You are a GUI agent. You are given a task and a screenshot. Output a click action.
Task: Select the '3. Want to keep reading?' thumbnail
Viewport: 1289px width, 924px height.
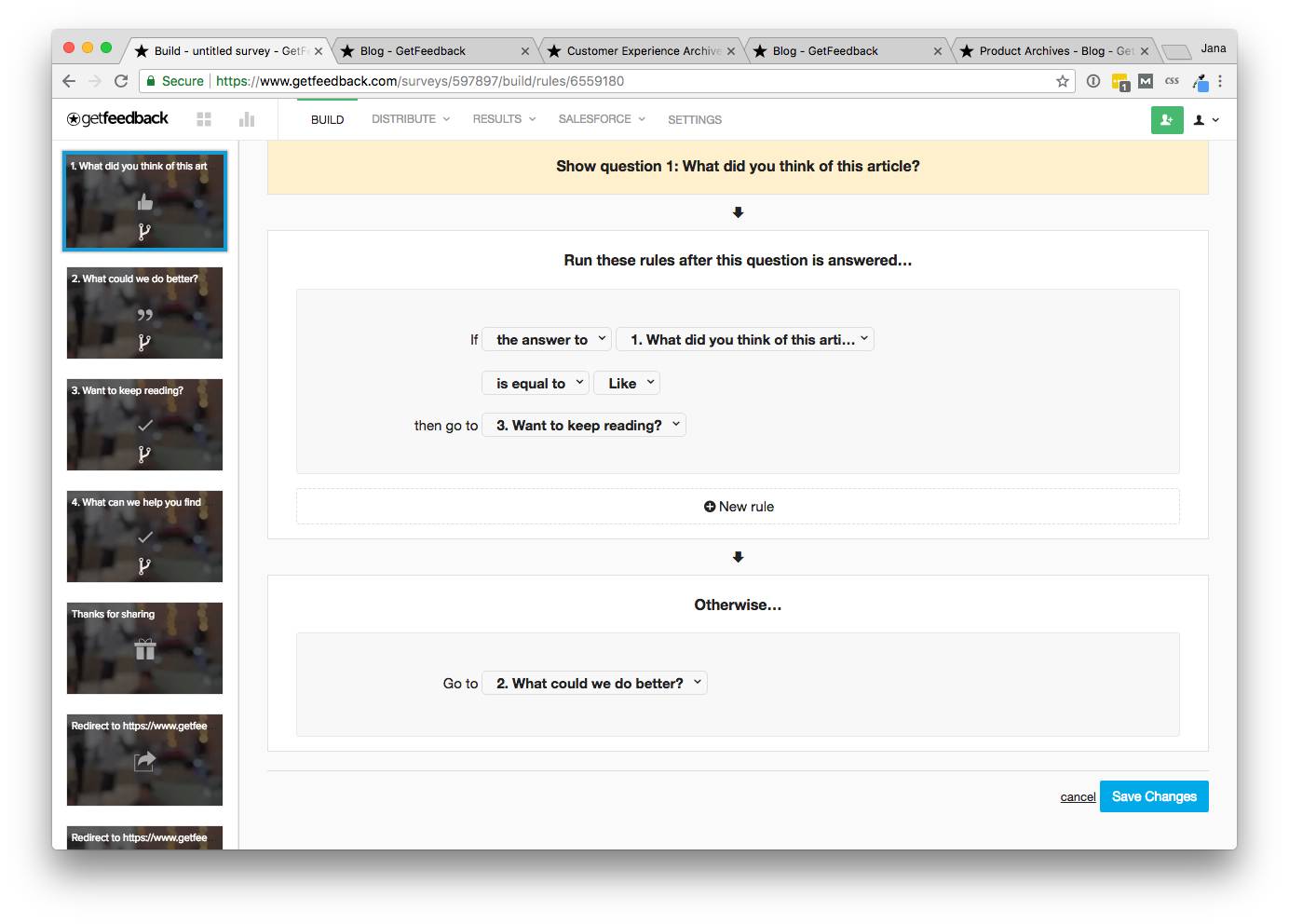[x=144, y=425]
